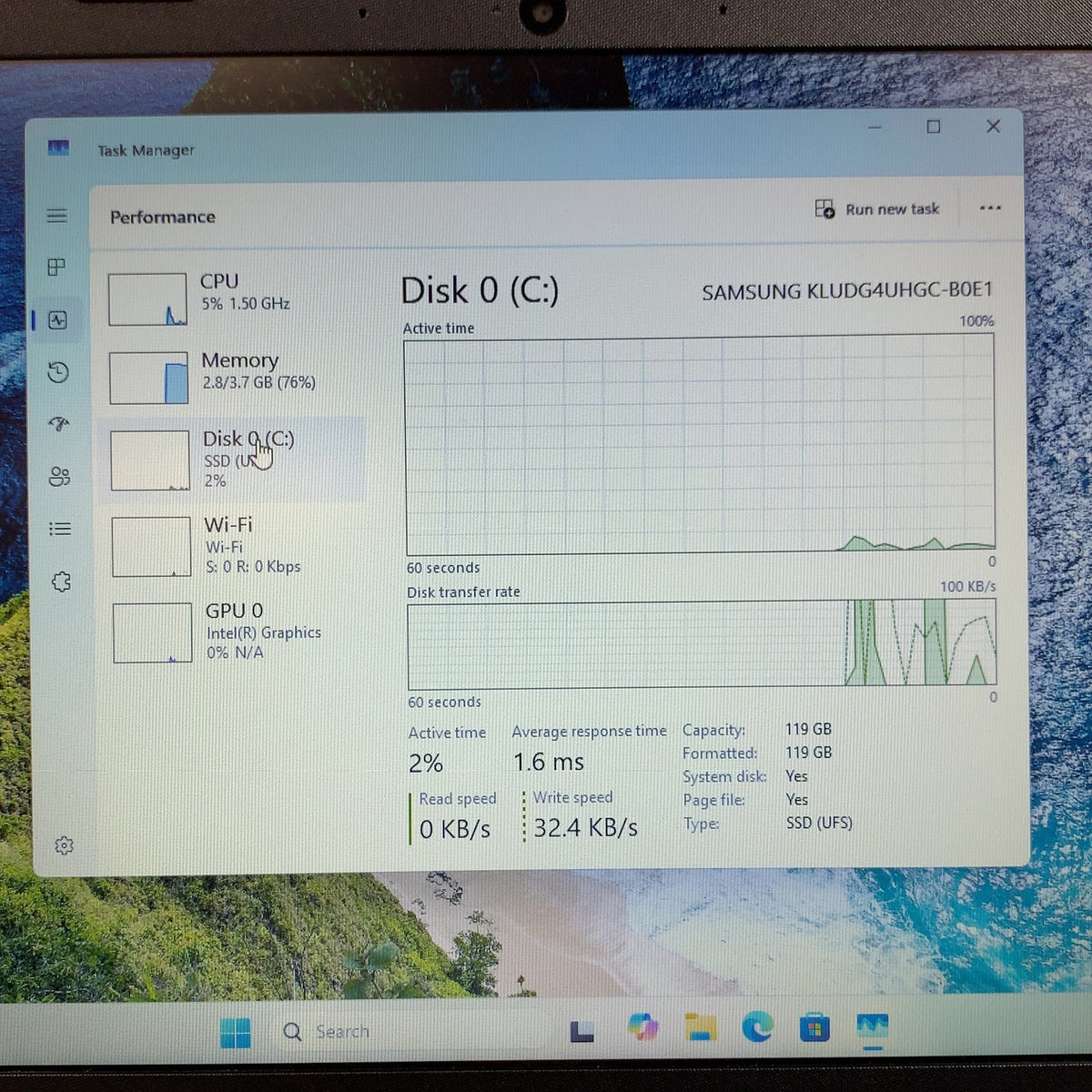
Task: Click the Memory usage mini graph thumbnail
Action: click(149, 378)
